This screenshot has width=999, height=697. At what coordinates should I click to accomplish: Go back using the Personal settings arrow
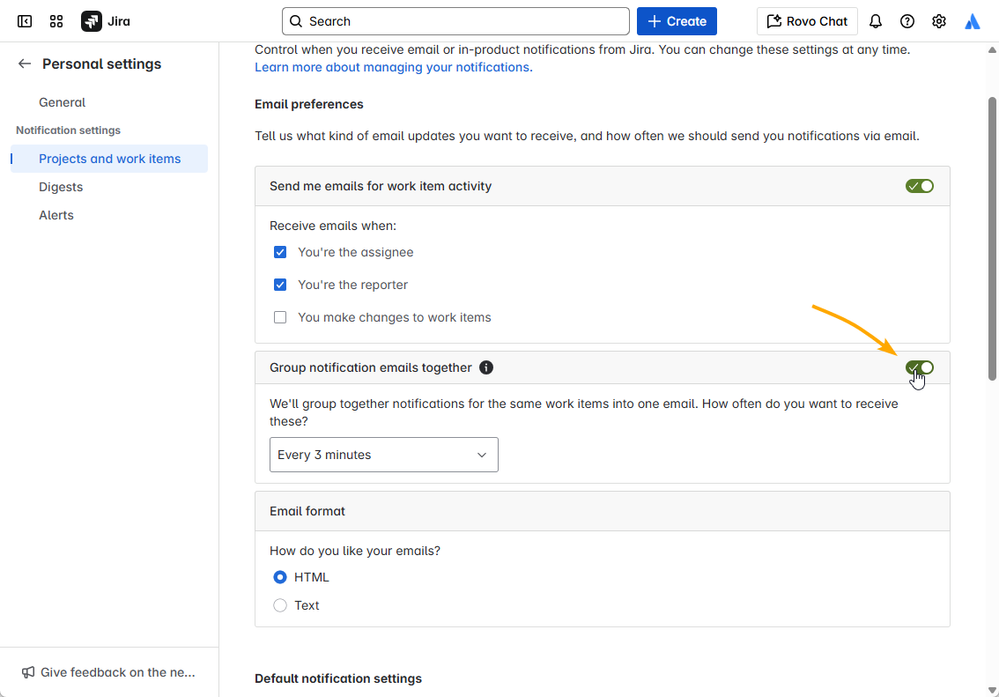coord(25,64)
